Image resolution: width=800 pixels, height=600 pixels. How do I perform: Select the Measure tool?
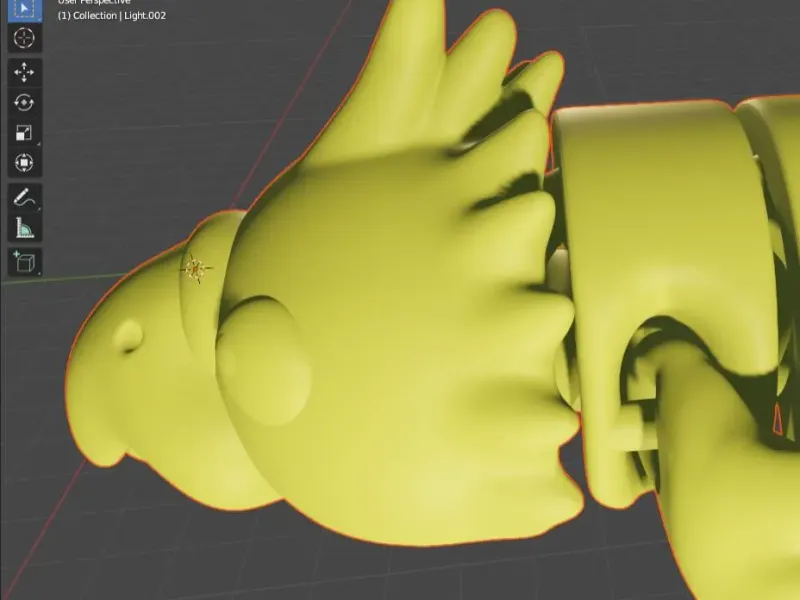point(24,228)
